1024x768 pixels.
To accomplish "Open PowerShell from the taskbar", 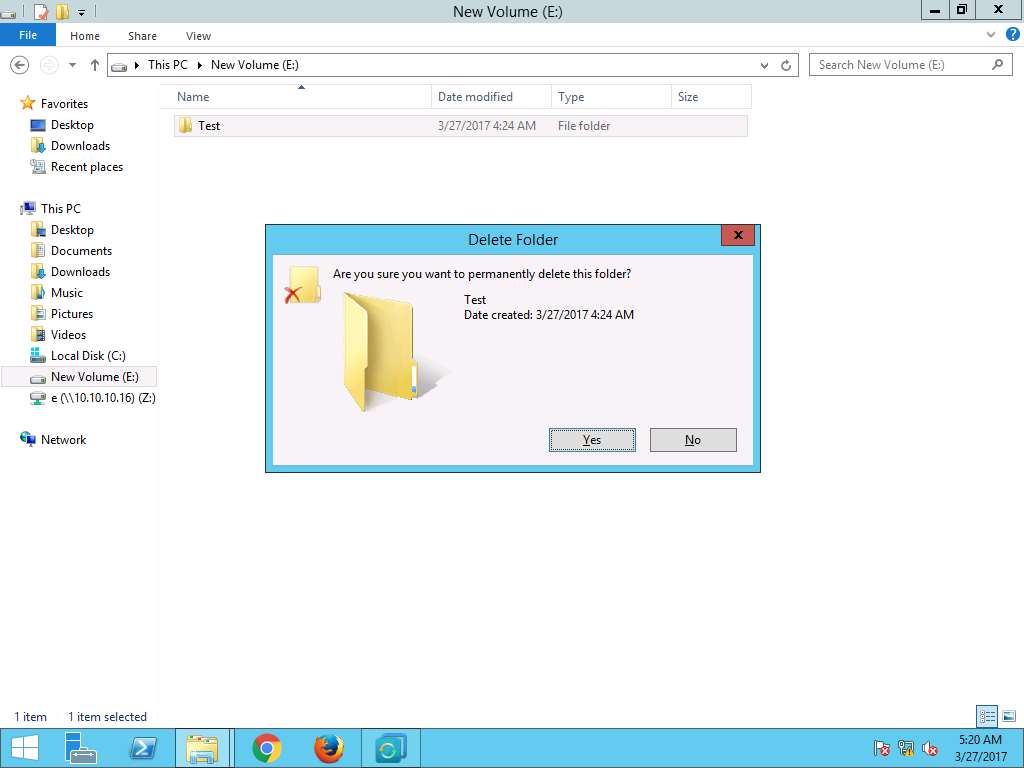I will tap(142, 748).
